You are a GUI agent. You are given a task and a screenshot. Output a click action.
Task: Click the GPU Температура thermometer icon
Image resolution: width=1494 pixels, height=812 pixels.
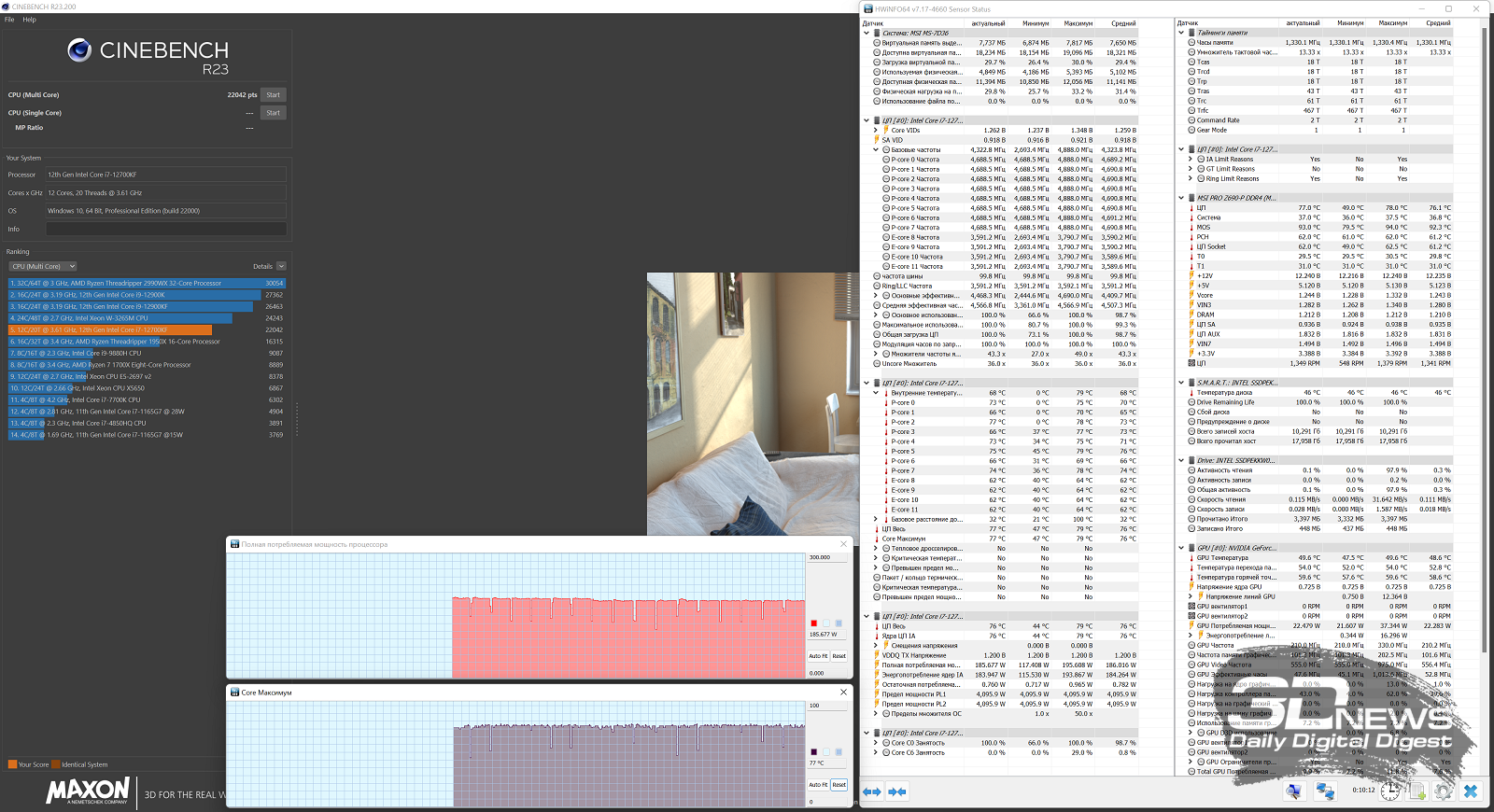1191,558
